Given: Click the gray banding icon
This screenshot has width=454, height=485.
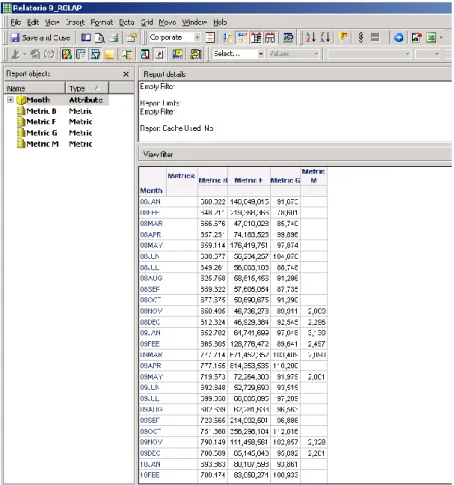Looking at the screenshot, I should pos(375,38).
